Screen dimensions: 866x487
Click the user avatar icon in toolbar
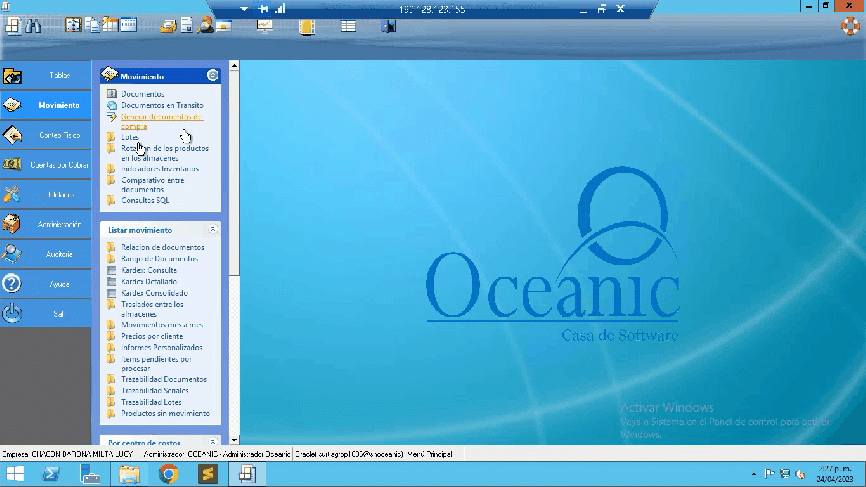206,26
